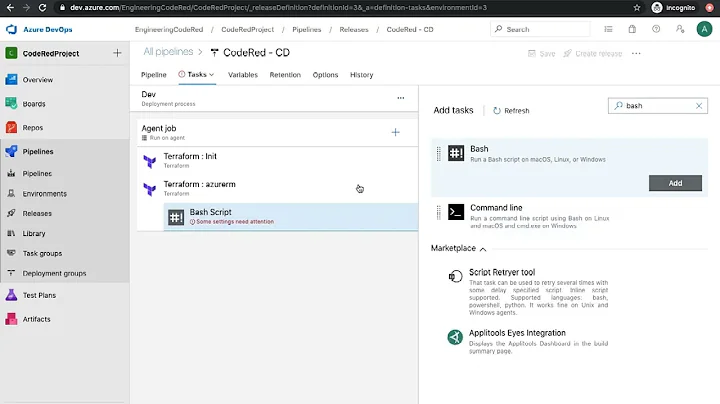Add the Bash task
The width and height of the screenshot is (720, 404).
[x=675, y=183]
